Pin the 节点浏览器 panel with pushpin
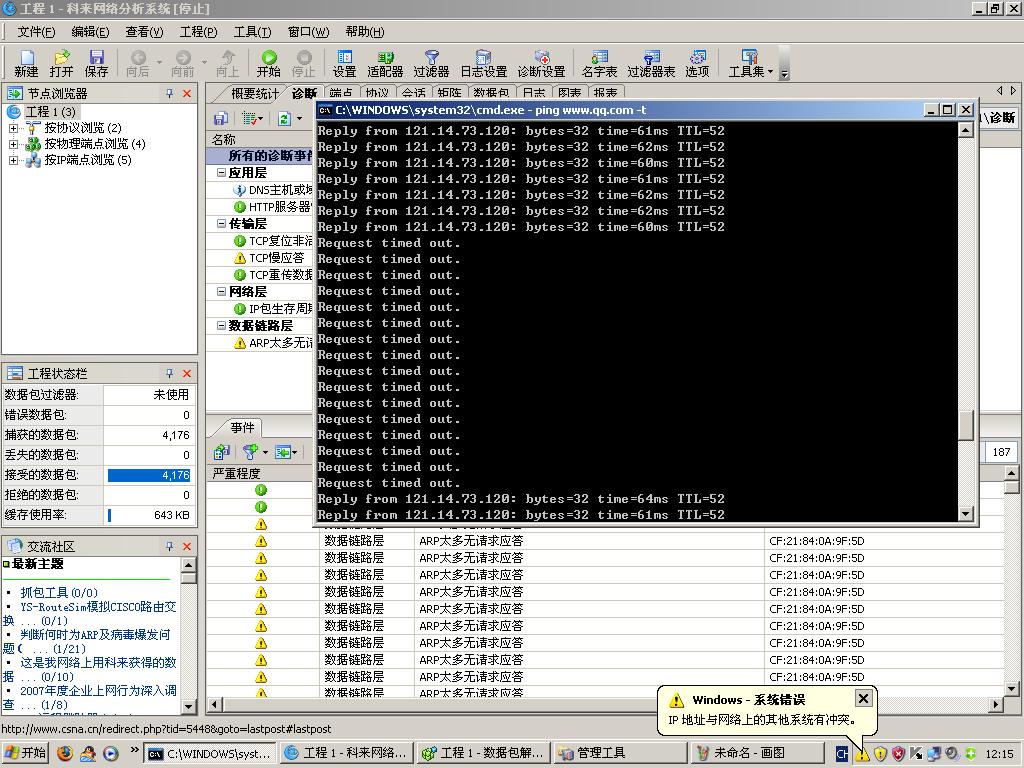 [169, 93]
